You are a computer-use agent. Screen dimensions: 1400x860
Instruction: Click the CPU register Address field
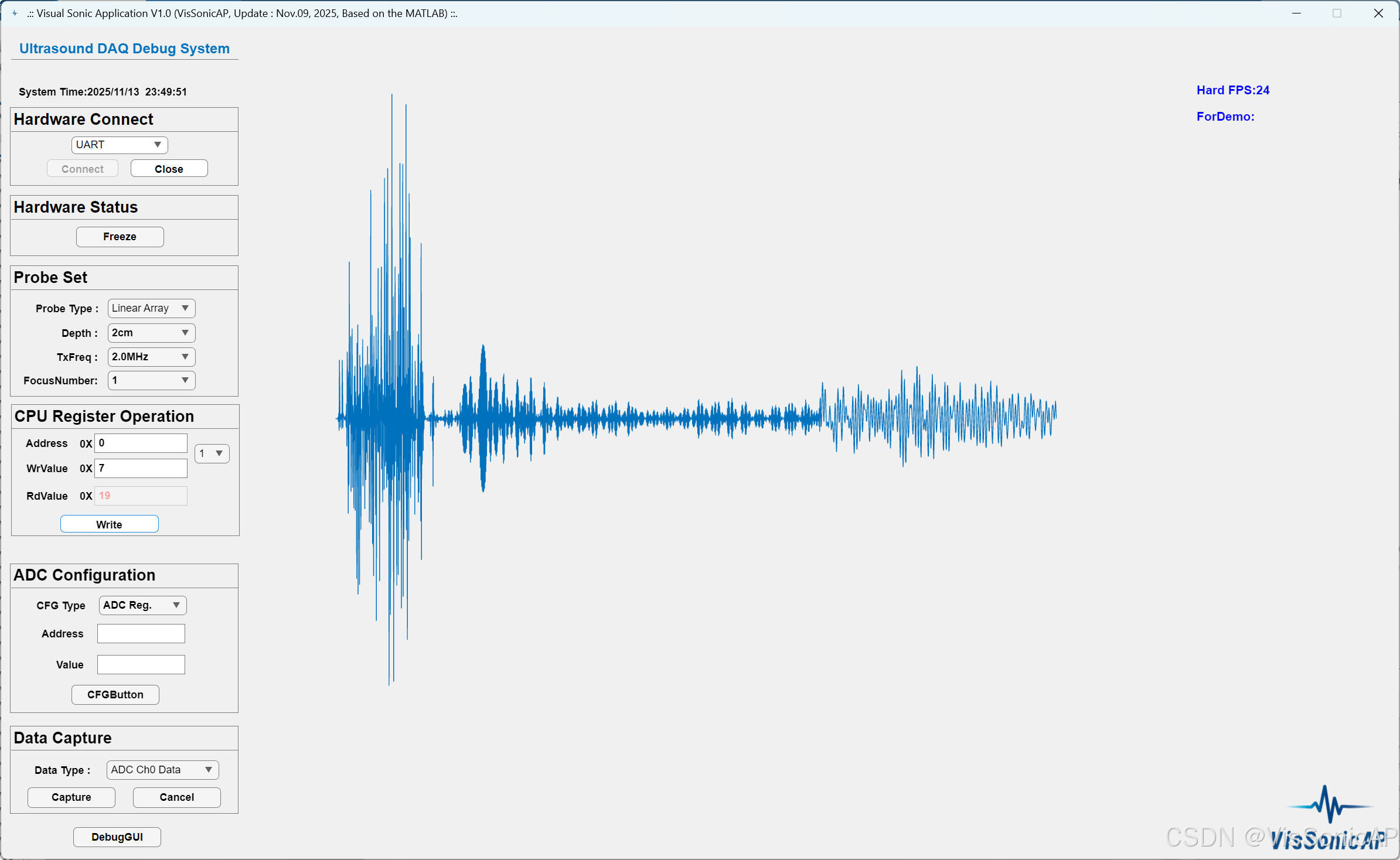[141, 443]
